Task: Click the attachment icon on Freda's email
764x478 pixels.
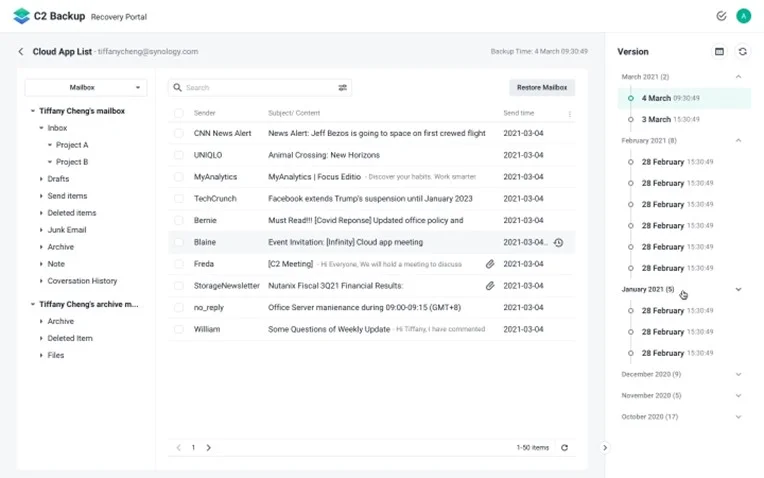Action: click(490, 264)
